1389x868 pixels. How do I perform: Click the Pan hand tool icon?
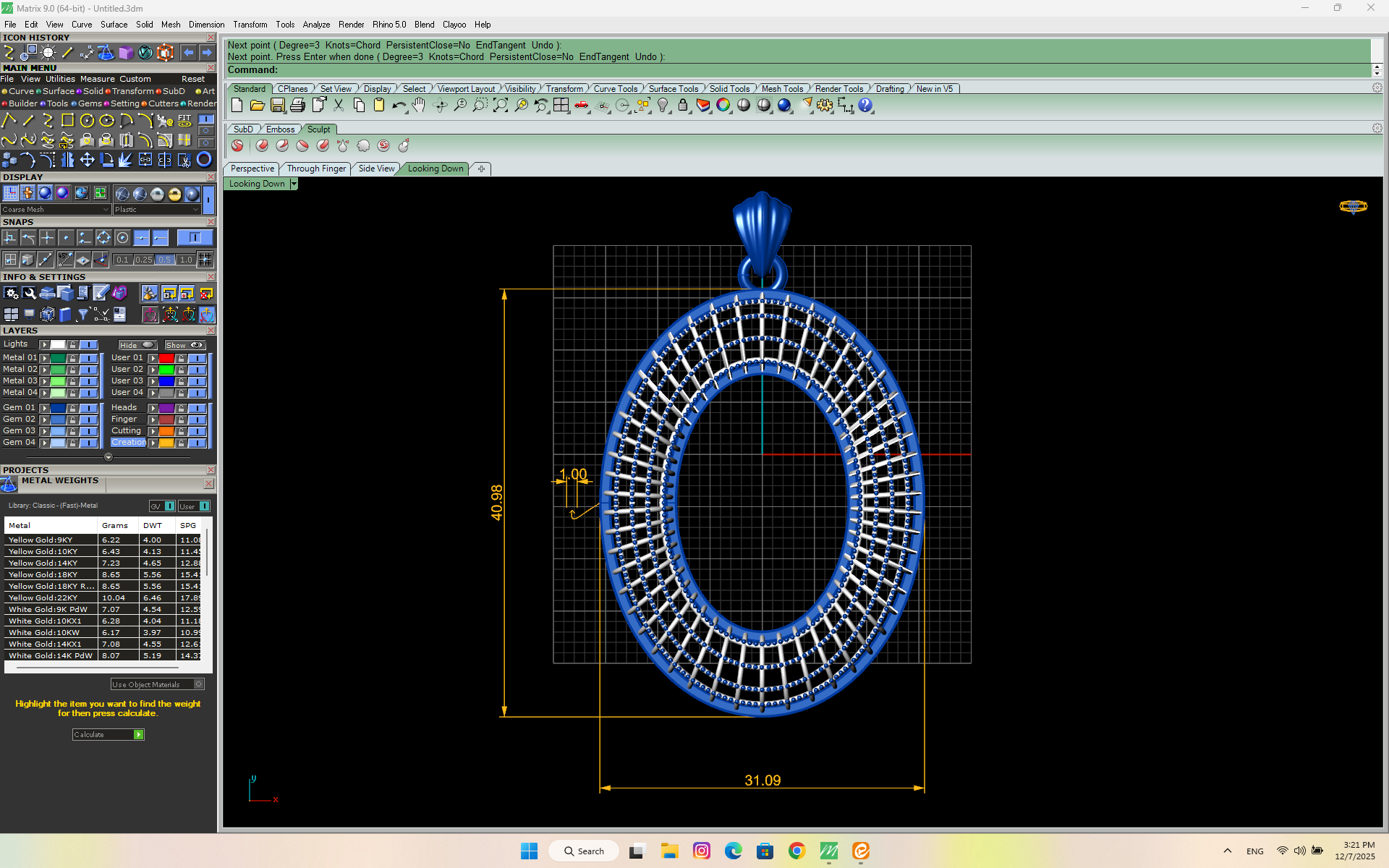point(420,106)
